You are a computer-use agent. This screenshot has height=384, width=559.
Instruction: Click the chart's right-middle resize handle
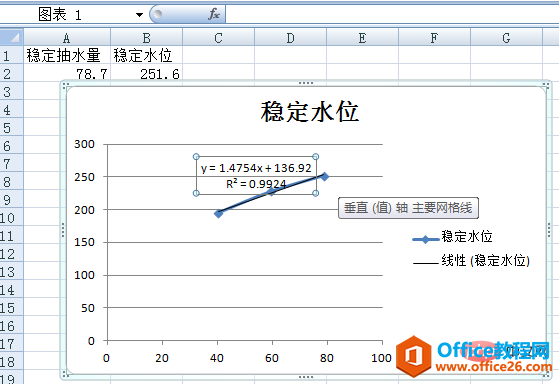pos(549,230)
